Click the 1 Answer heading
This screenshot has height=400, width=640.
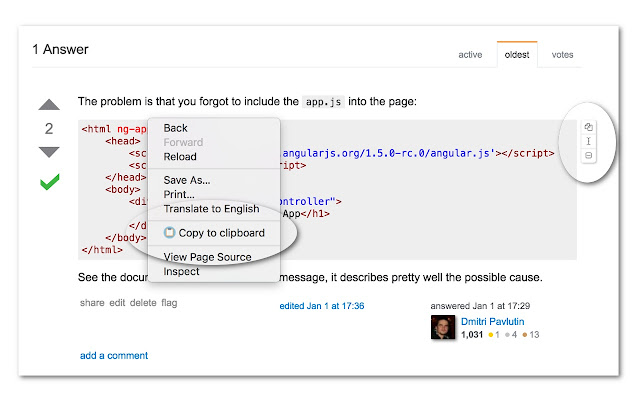click(x=60, y=49)
